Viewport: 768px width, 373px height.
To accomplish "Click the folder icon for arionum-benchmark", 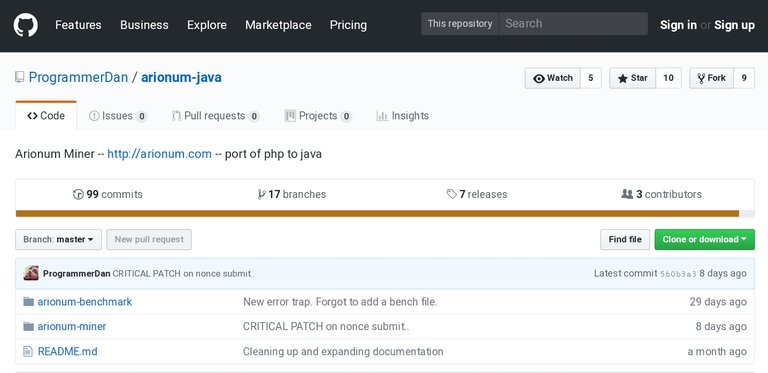I will click(28, 302).
